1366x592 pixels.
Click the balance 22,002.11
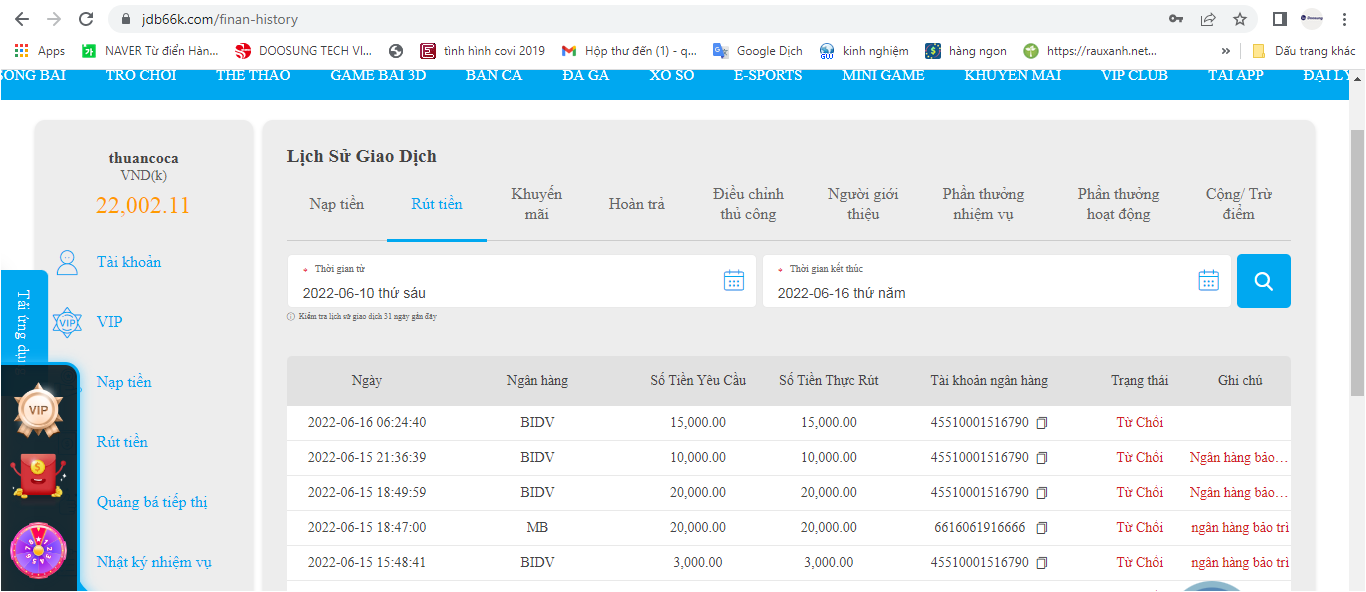click(143, 206)
